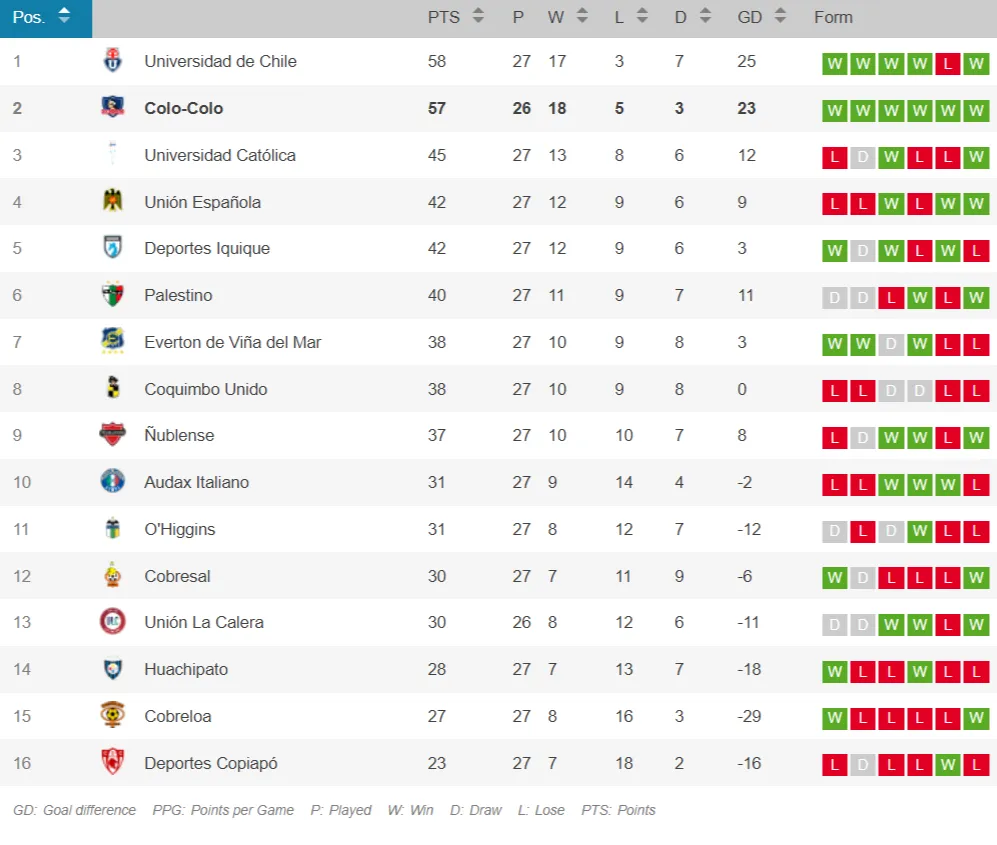Open the Deportes Iquique team page

tap(206, 248)
